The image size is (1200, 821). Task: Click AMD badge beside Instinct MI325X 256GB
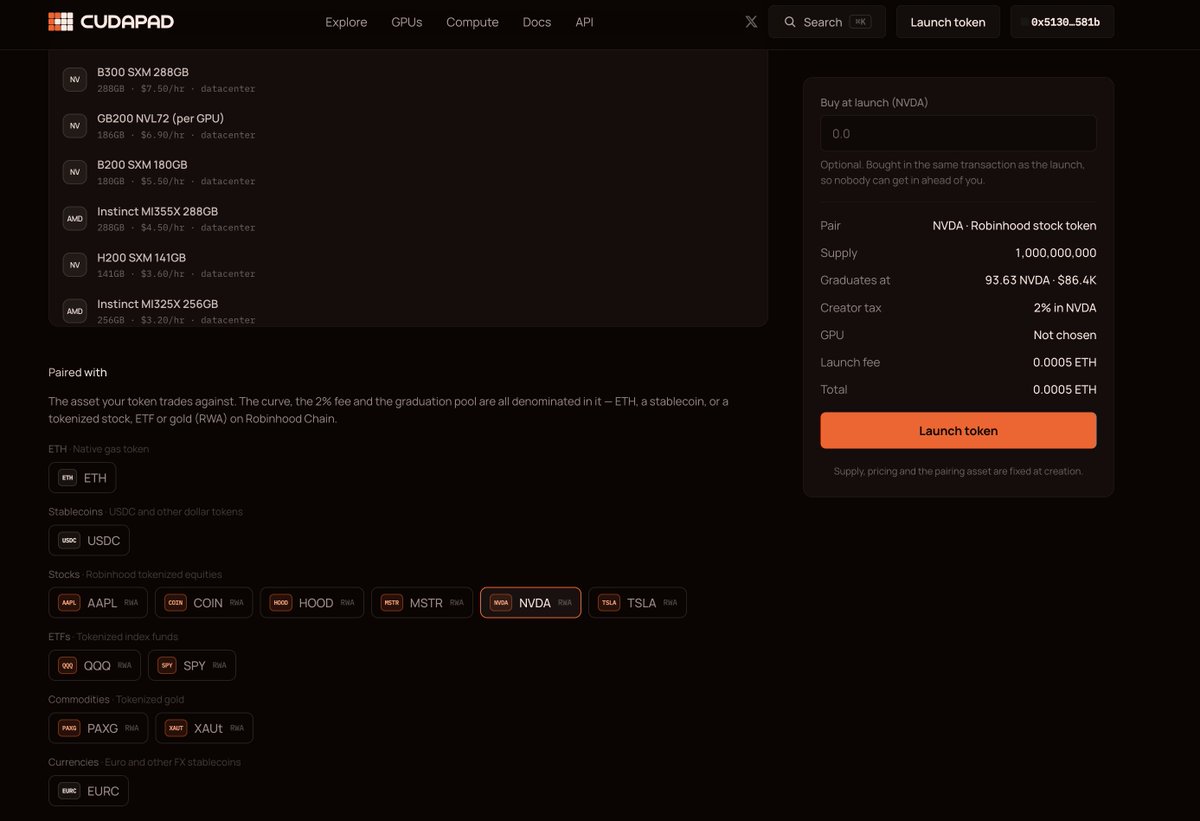(75, 311)
